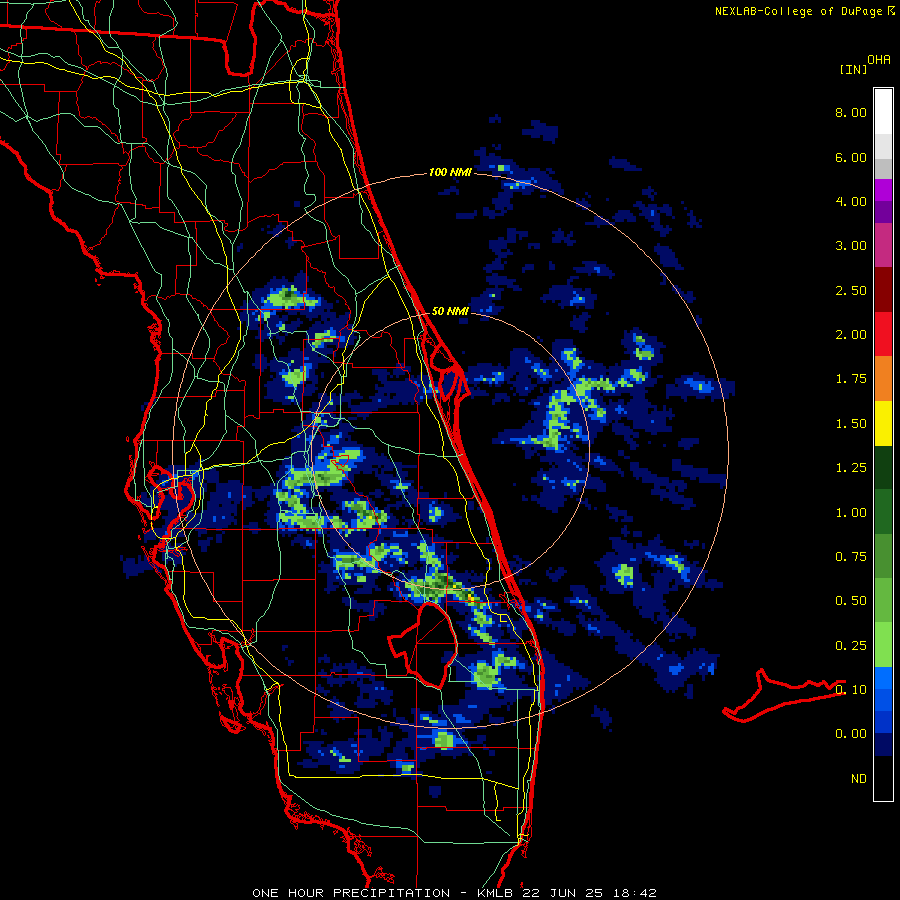Click the 2.00 legend value
Screen dimensions: 900x900
pyautogui.click(x=851, y=335)
